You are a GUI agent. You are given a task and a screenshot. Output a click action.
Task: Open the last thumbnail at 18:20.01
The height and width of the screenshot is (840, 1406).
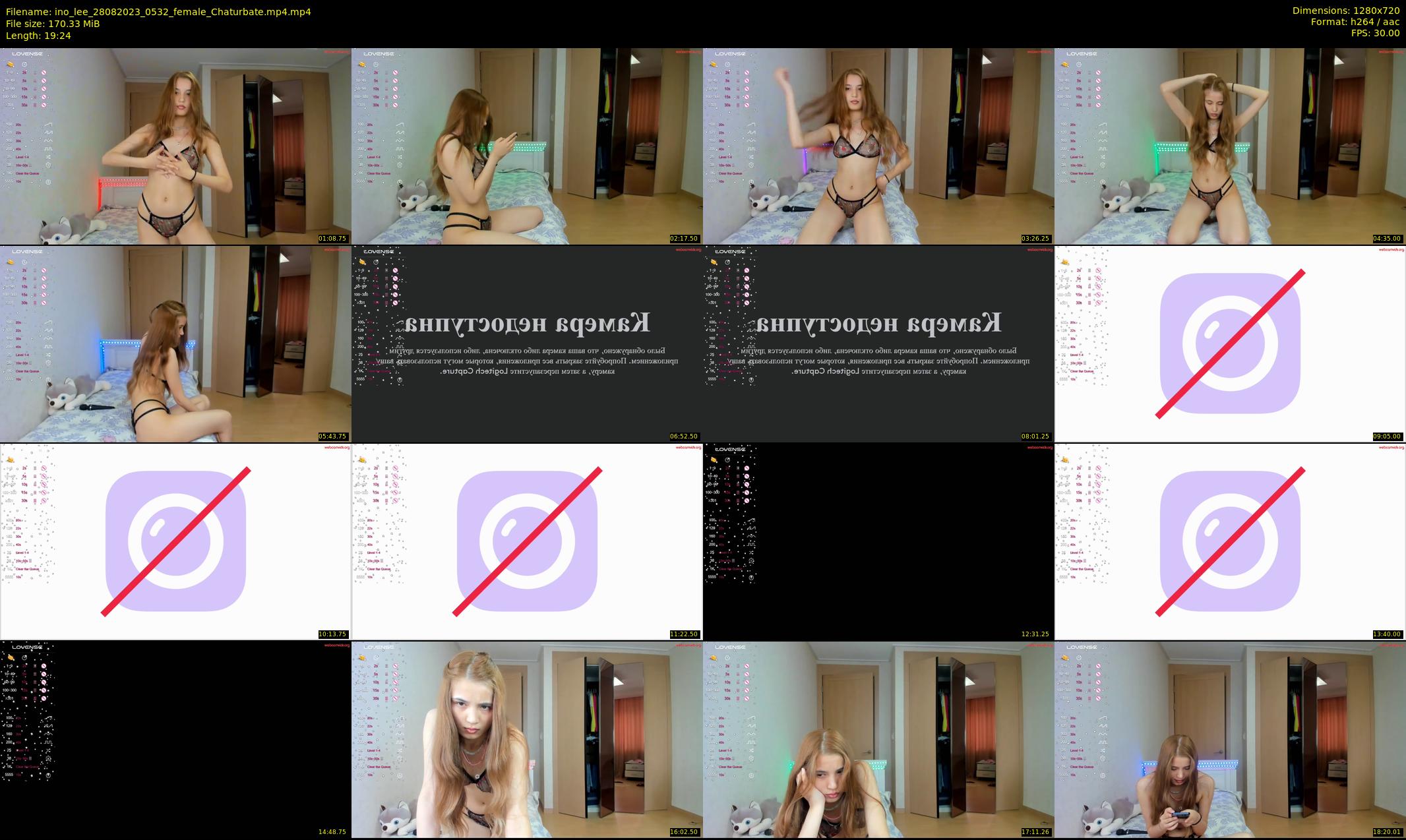[x=1230, y=739]
